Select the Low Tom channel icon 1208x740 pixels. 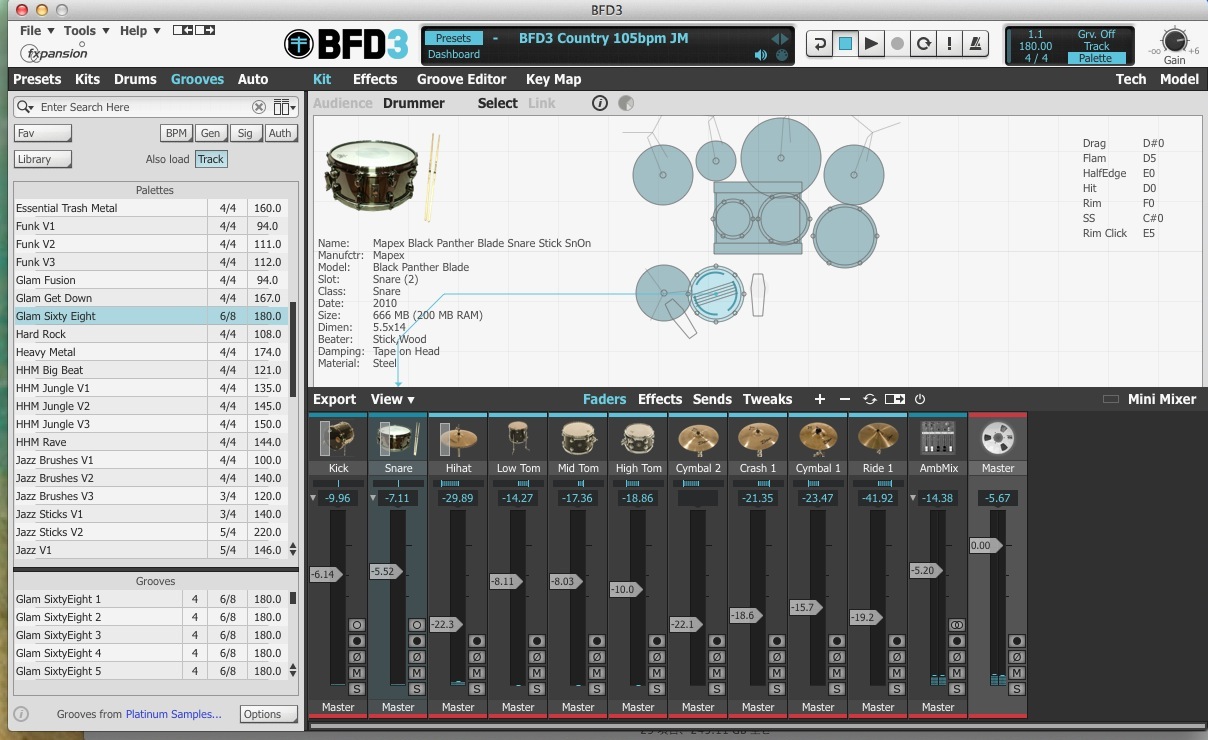518,438
